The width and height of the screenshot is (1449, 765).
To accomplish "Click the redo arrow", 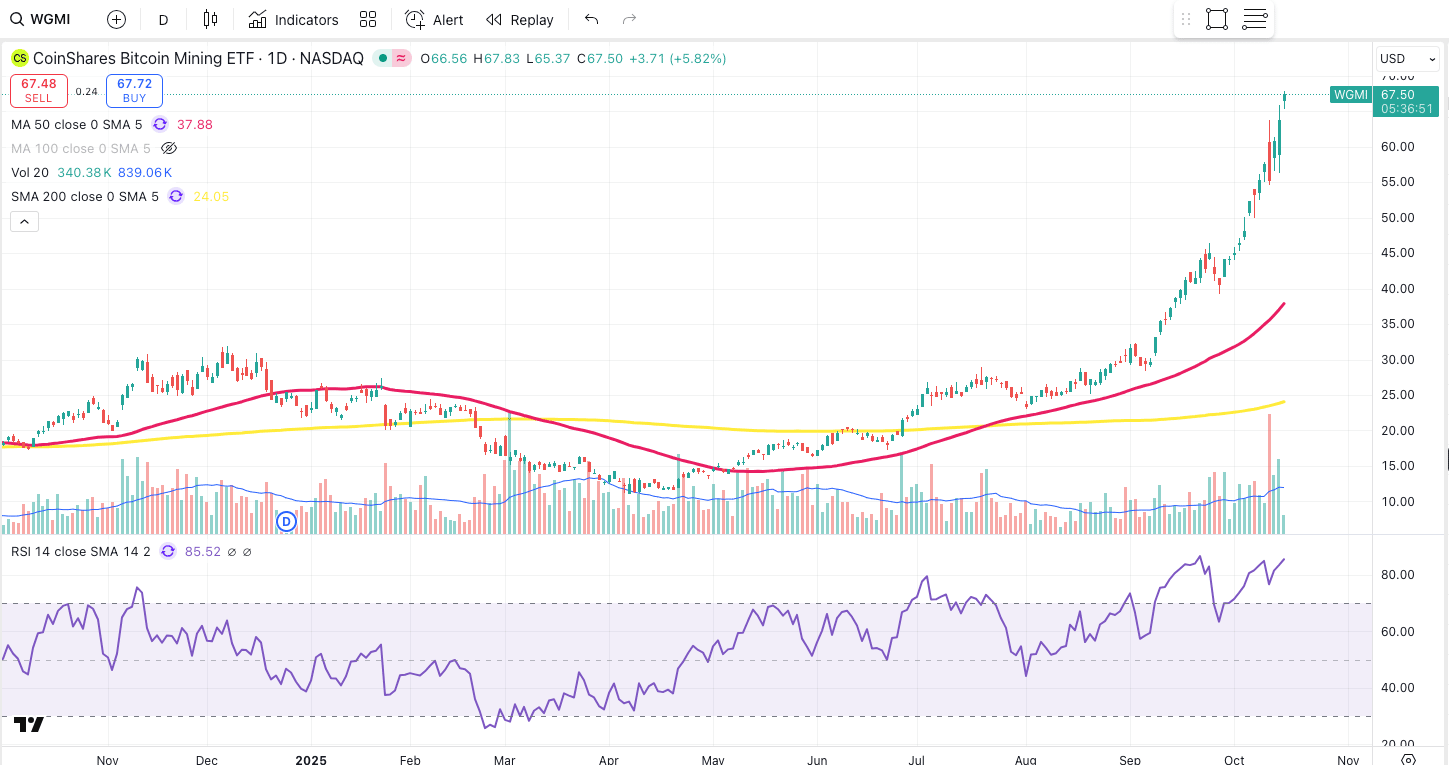I will point(629,20).
